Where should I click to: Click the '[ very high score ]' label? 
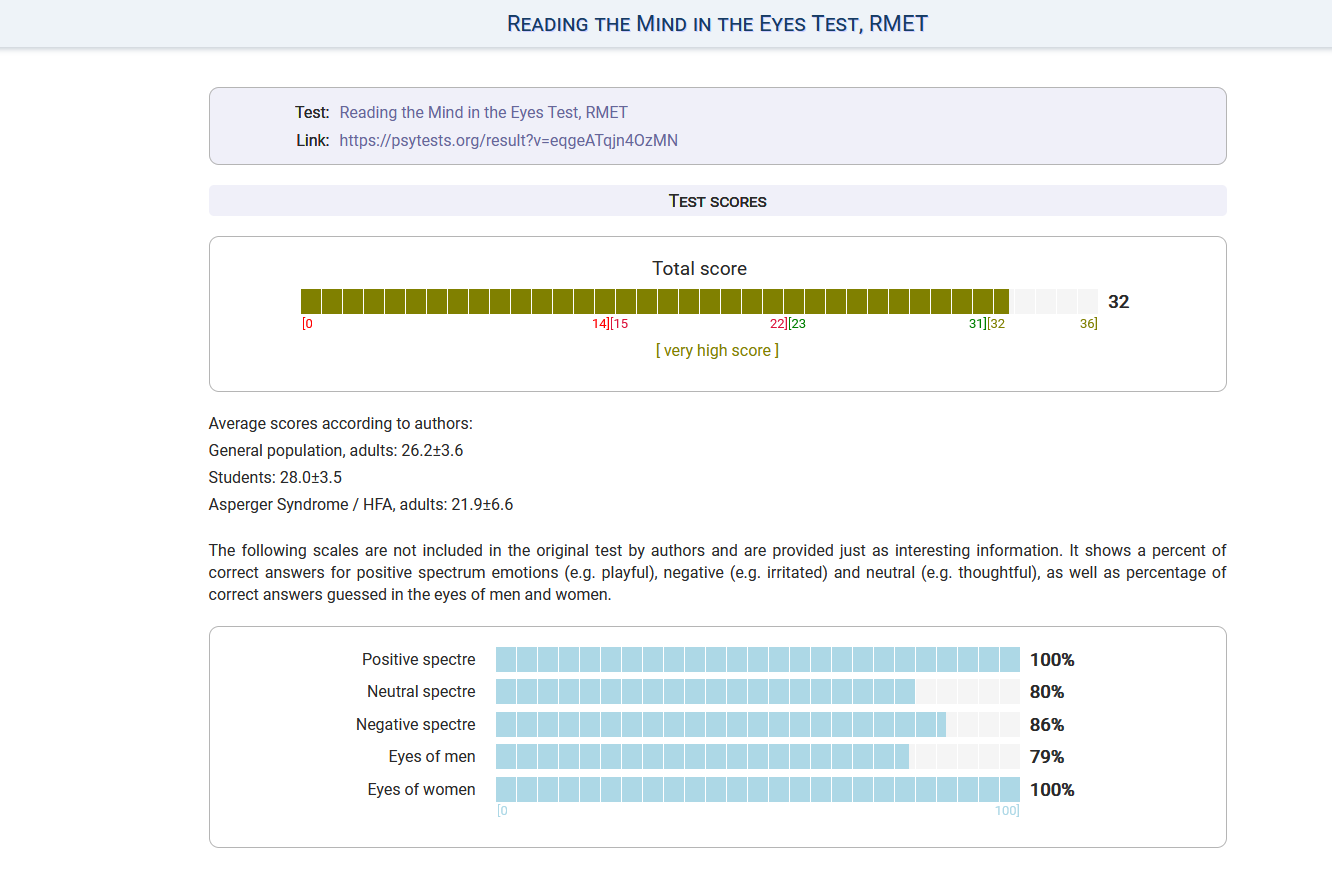(x=717, y=351)
